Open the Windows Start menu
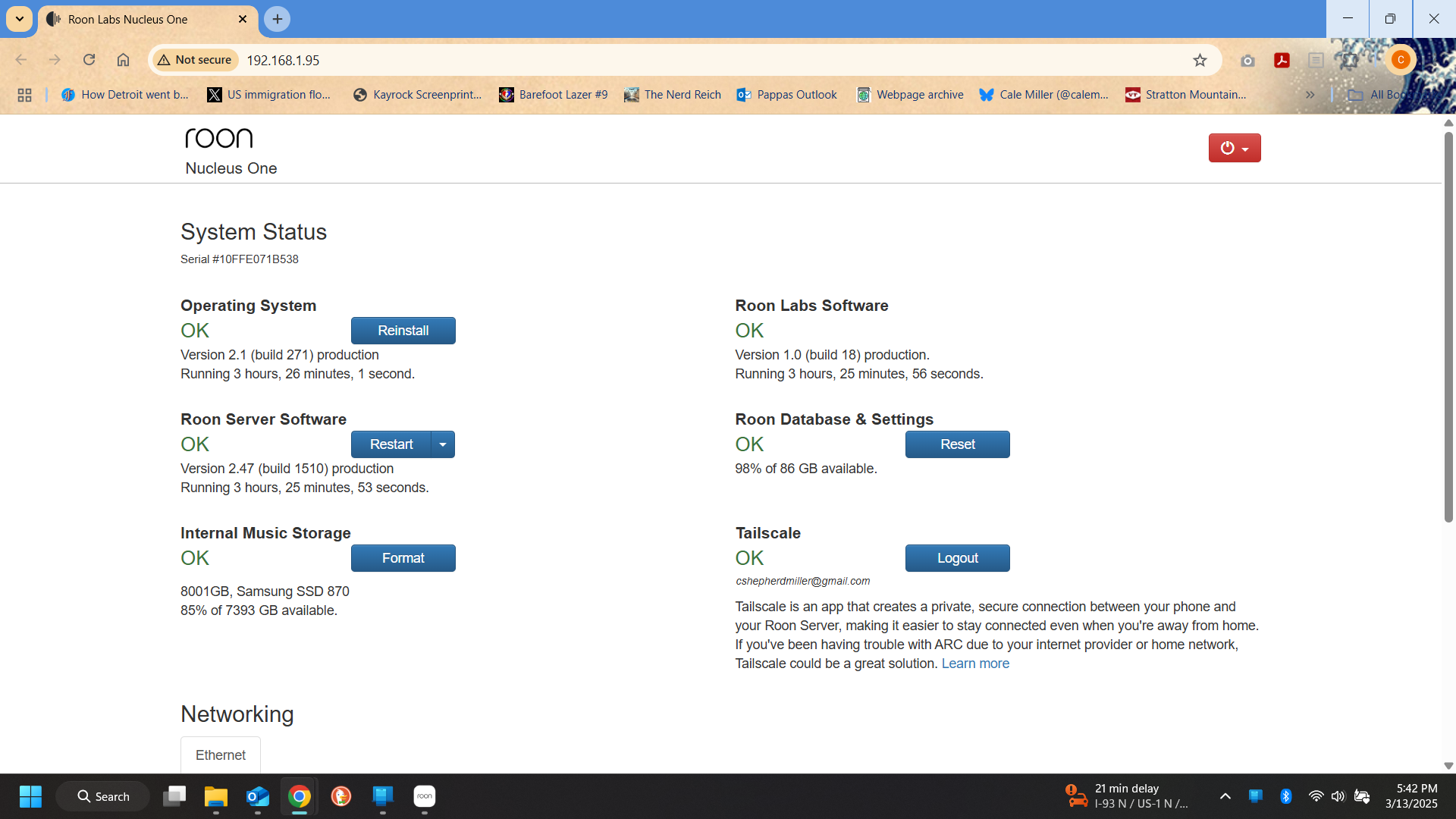1456x819 pixels. click(x=30, y=796)
